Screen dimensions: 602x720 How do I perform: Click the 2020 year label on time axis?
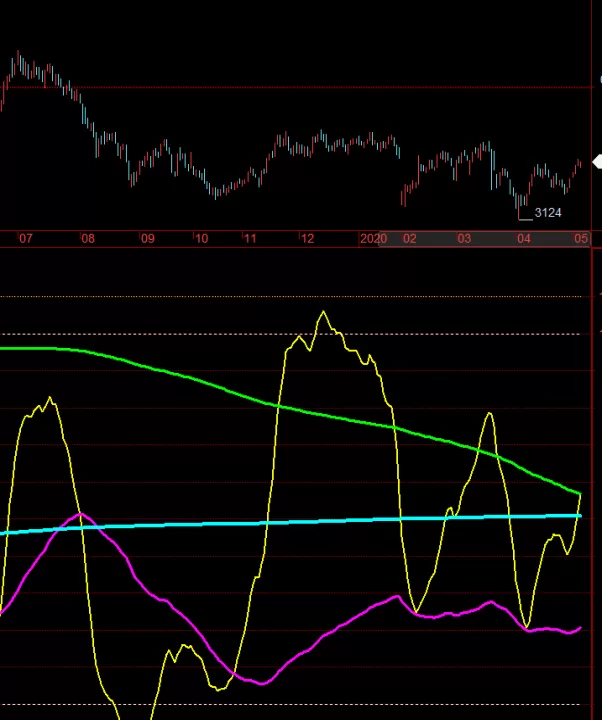(x=373, y=238)
